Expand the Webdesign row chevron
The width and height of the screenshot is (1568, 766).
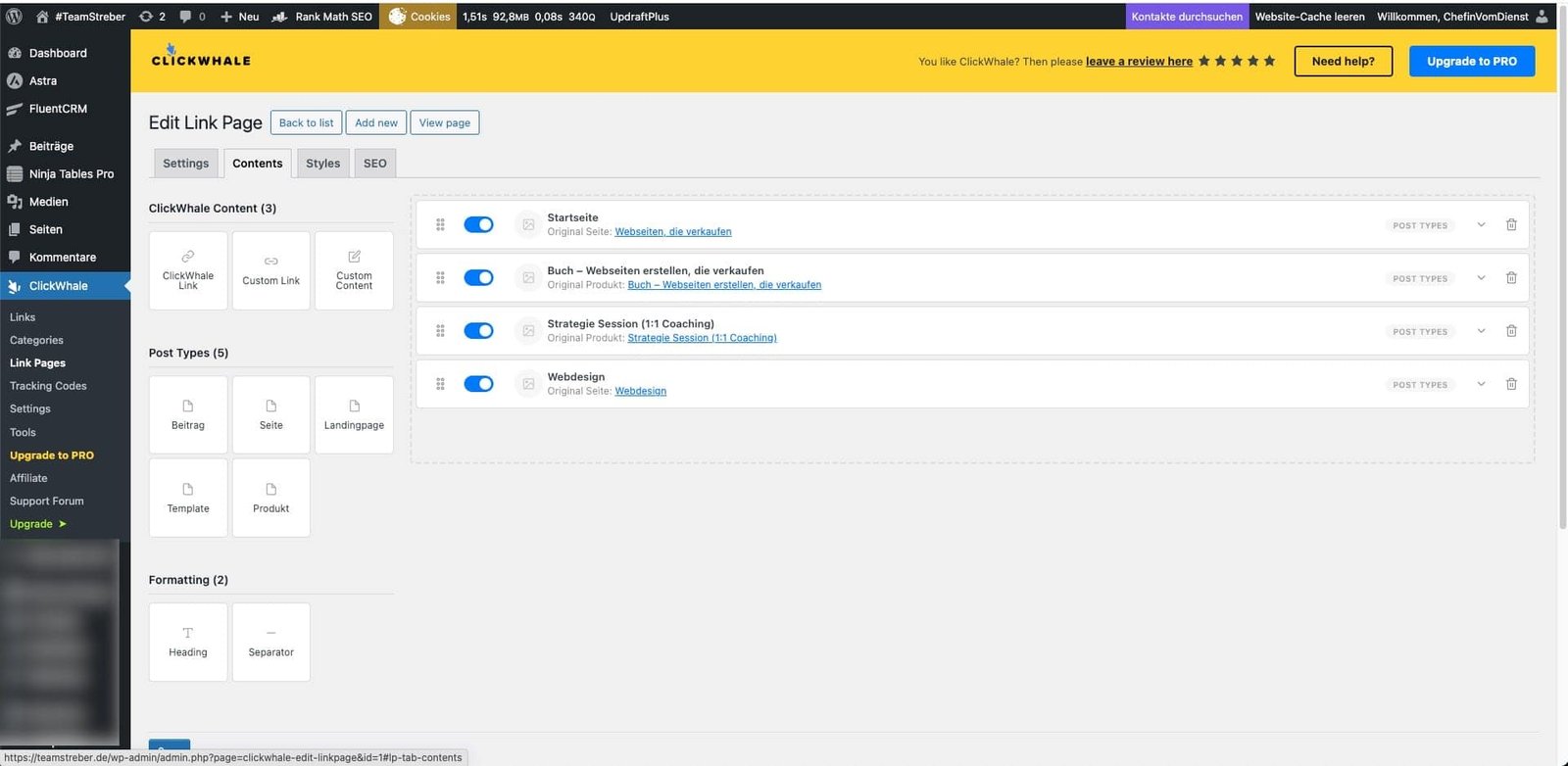[x=1481, y=384]
